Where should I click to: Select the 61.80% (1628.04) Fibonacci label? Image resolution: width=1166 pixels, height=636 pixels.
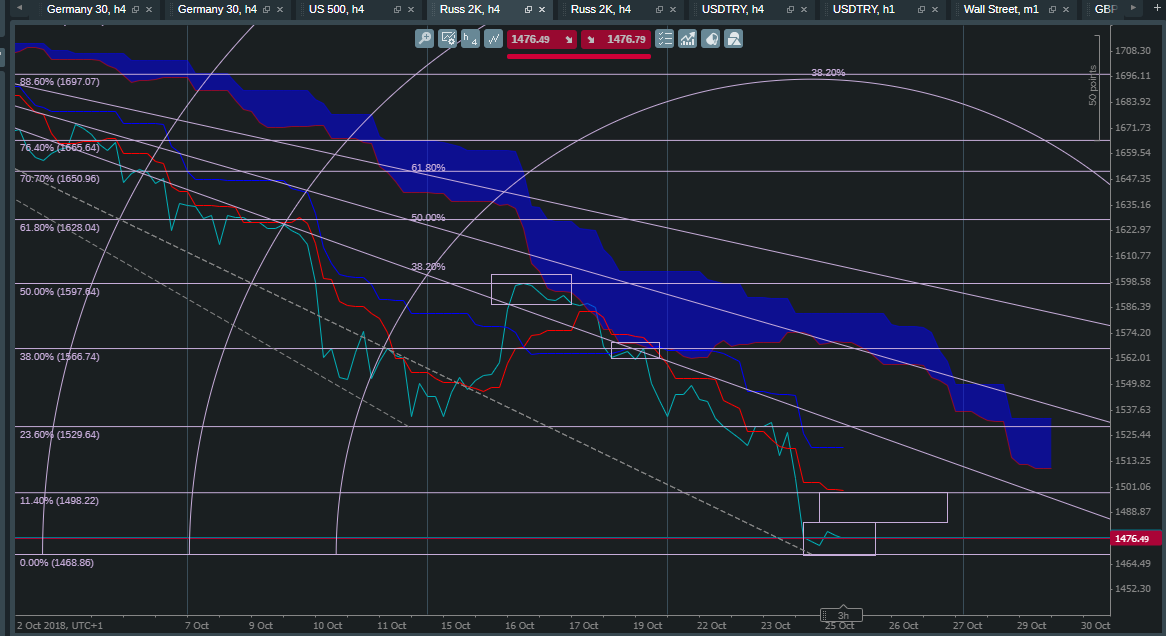tap(59, 228)
